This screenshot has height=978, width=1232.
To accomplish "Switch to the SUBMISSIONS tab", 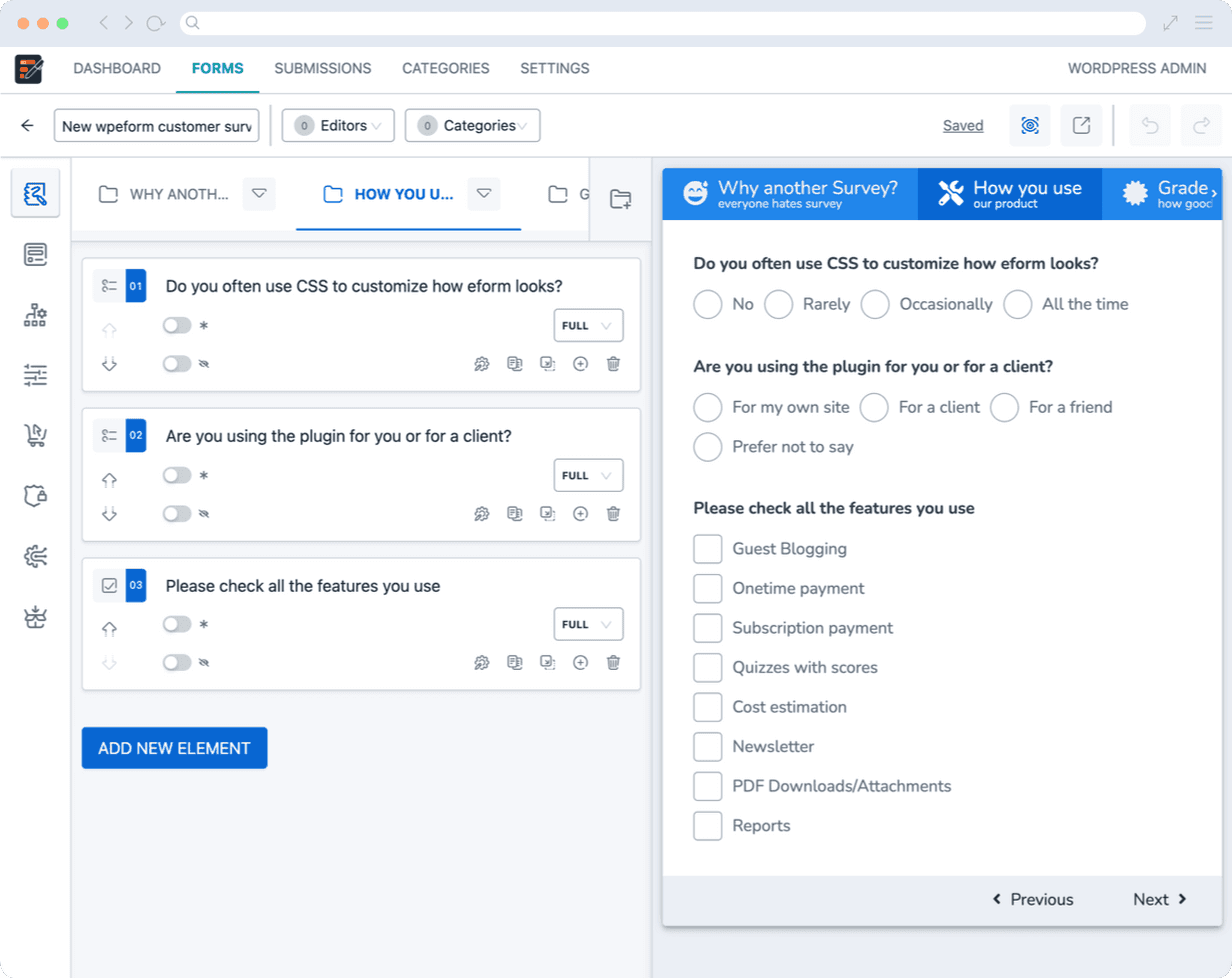I will [322, 68].
